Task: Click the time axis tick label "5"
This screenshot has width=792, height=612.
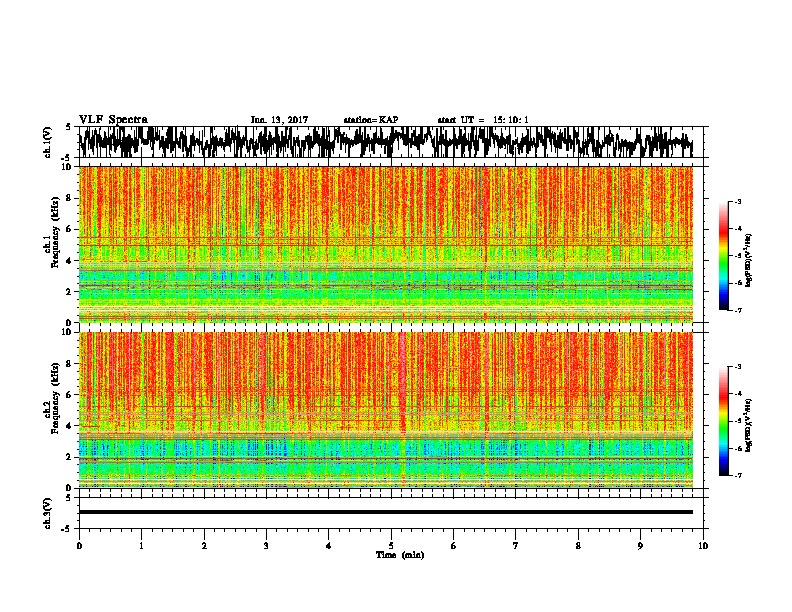Action: (391, 546)
